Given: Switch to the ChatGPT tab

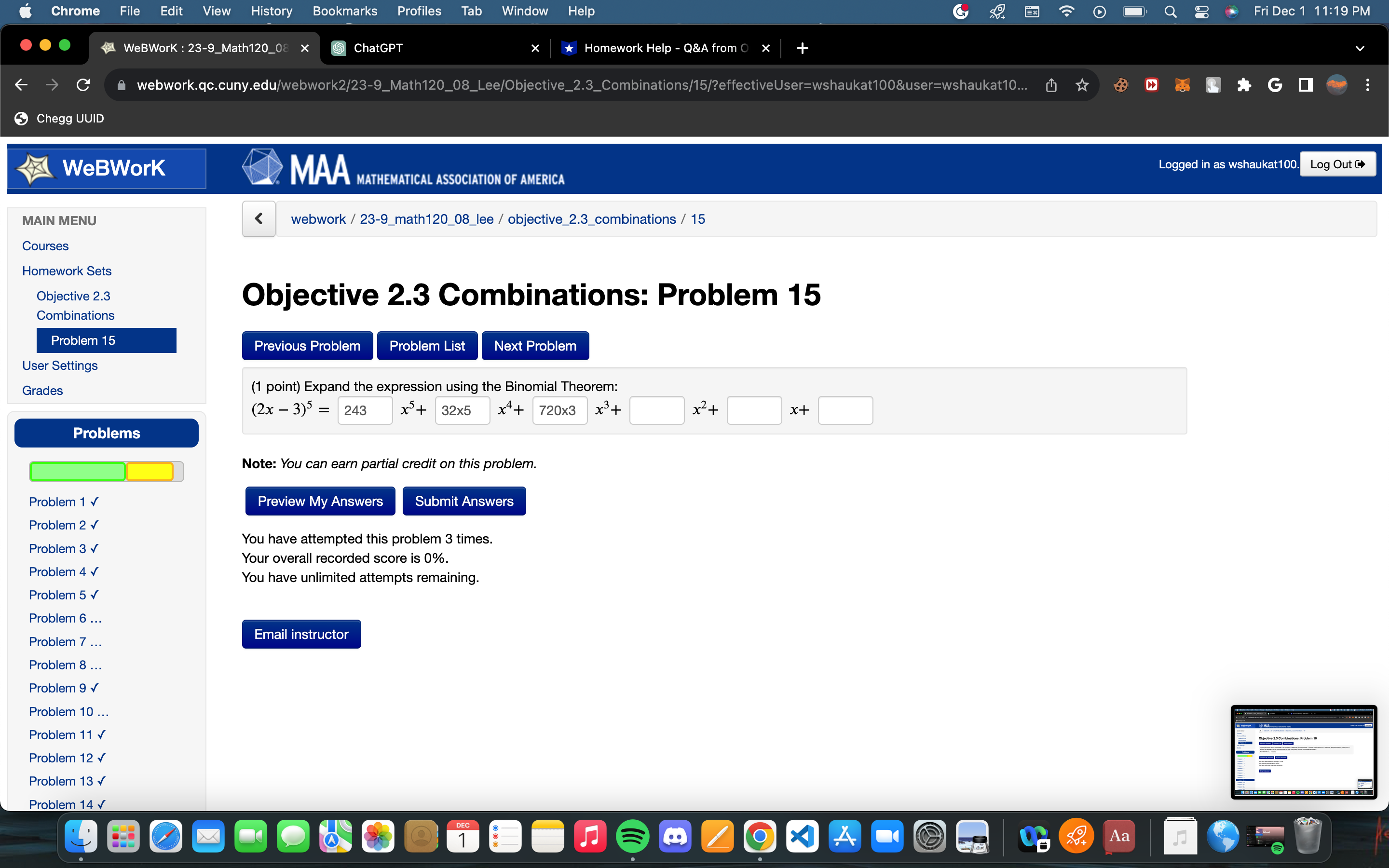Looking at the screenshot, I should pyautogui.click(x=377, y=48).
